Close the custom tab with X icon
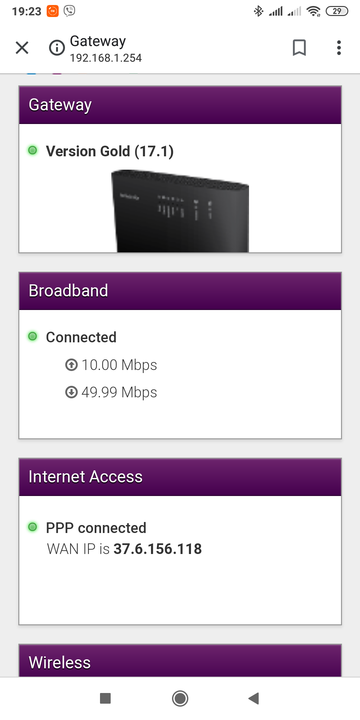The height and width of the screenshot is (720, 360). (22, 48)
